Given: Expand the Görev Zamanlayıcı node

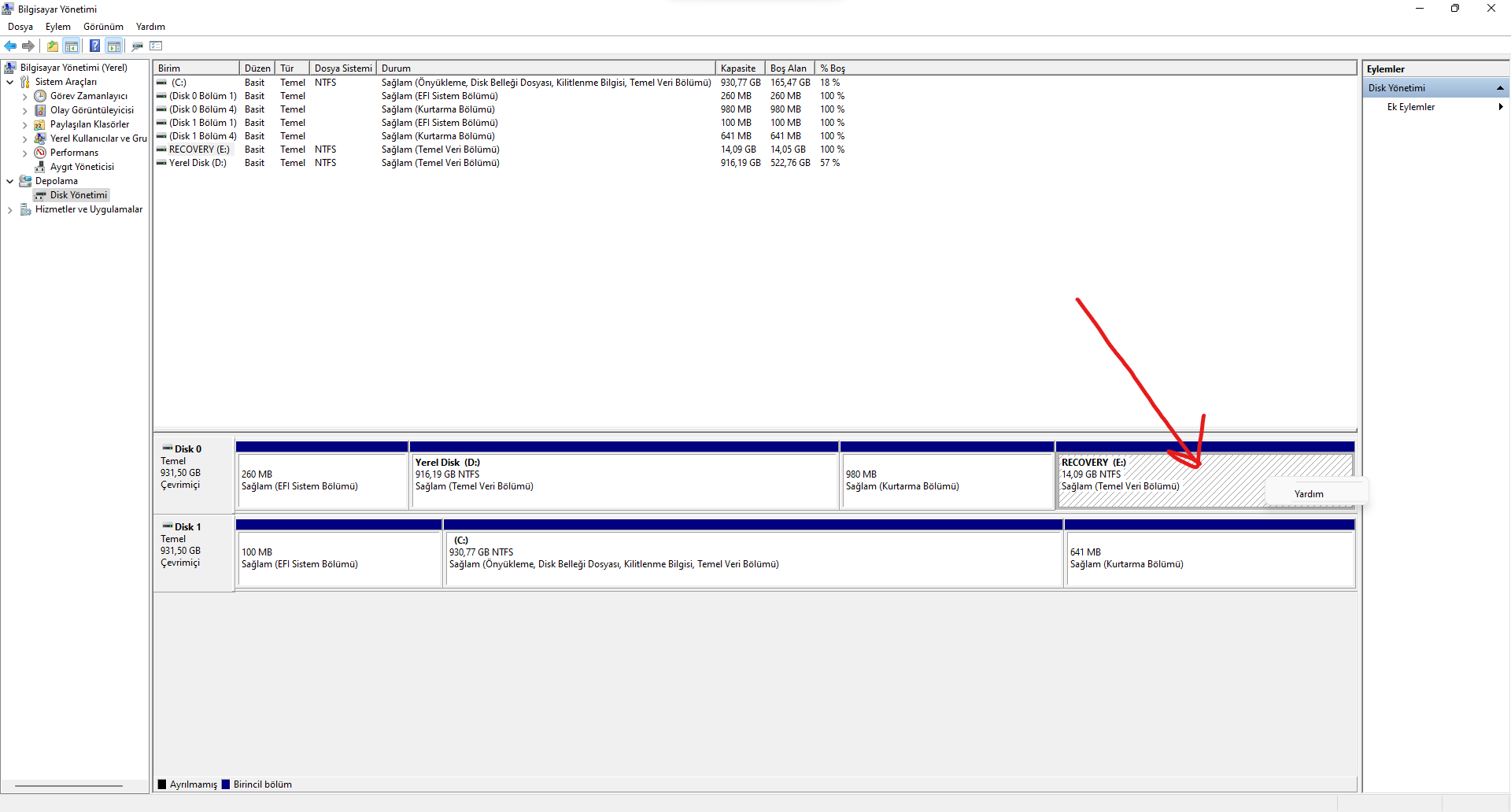Looking at the screenshot, I should click(x=24, y=97).
